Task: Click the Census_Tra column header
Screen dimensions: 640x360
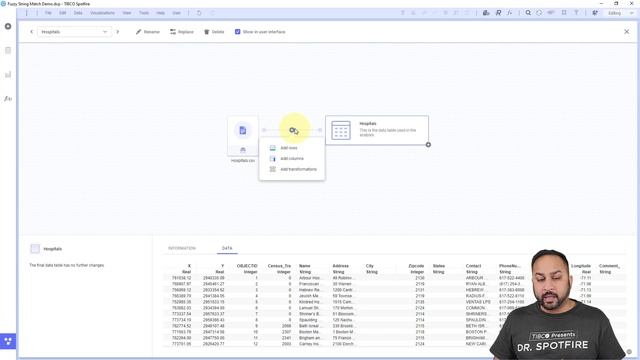Action: click(279, 266)
